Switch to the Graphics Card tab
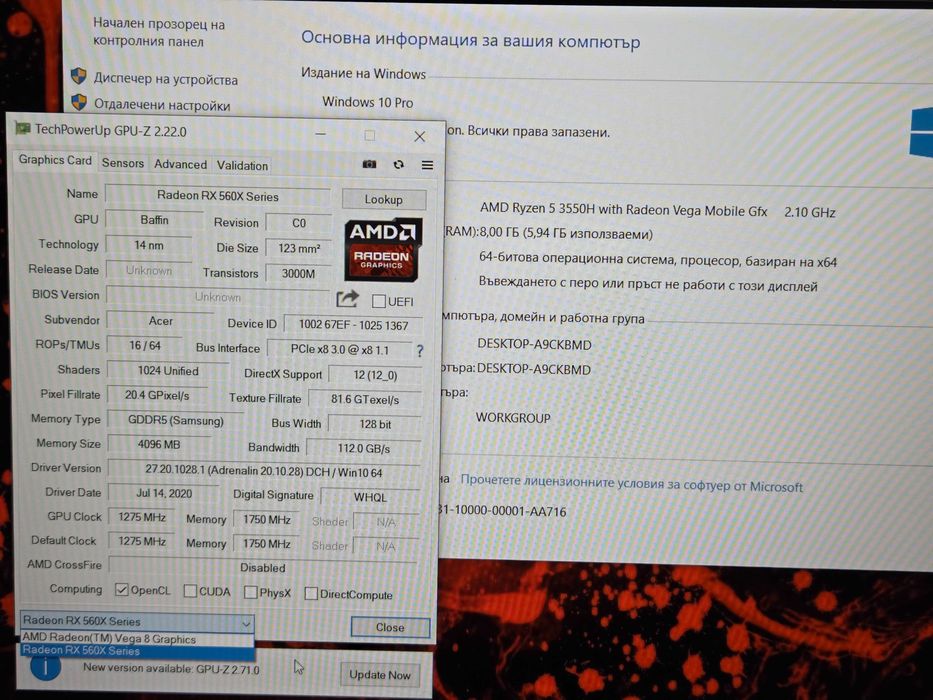Screen dimensions: 933x700 pyautogui.click(x=55, y=160)
